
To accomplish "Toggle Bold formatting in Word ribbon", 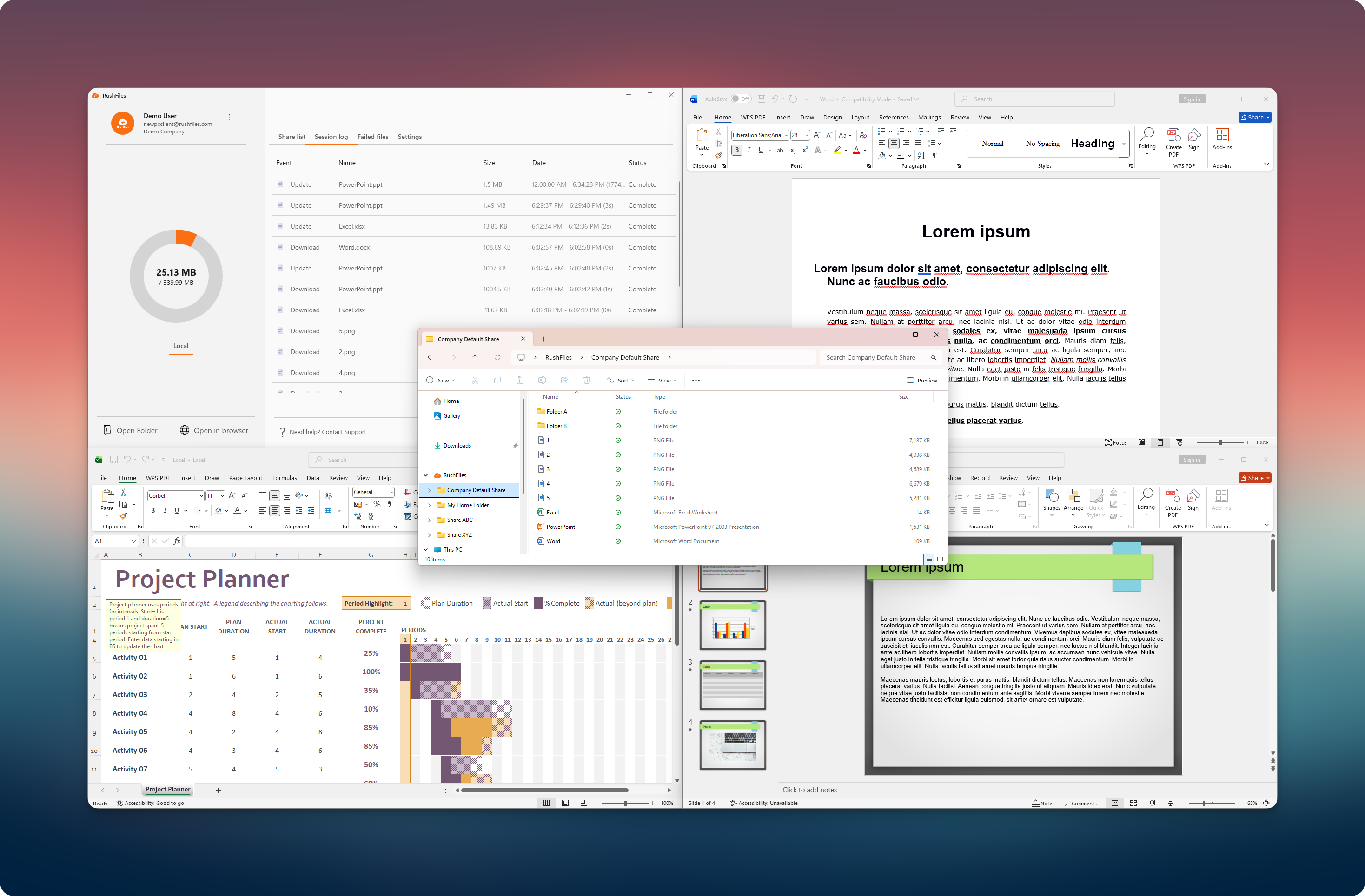I will click(x=737, y=150).
